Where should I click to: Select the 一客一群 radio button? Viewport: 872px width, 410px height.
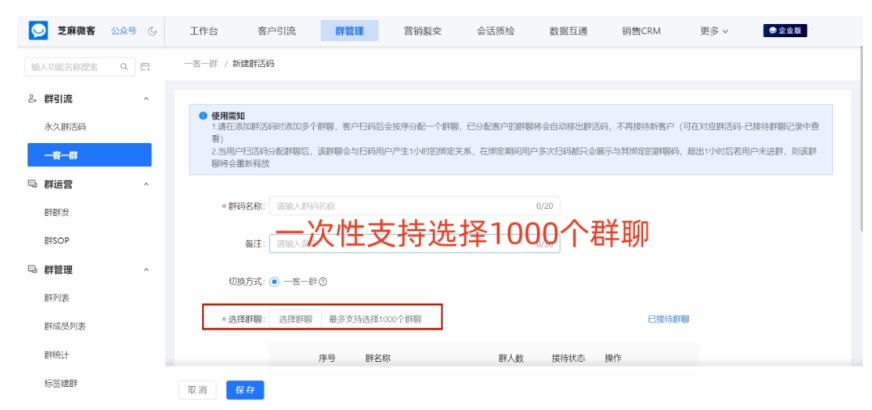point(274,281)
